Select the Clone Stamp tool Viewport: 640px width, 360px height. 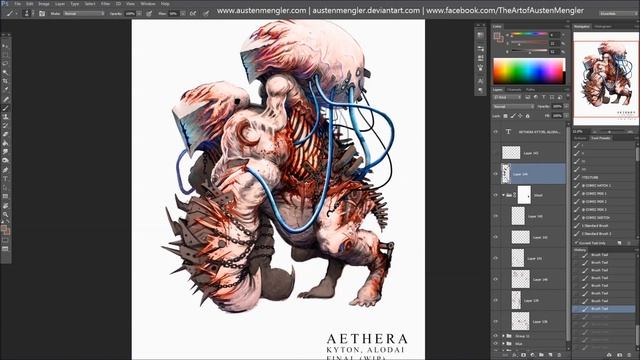click(x=5, y=117)
